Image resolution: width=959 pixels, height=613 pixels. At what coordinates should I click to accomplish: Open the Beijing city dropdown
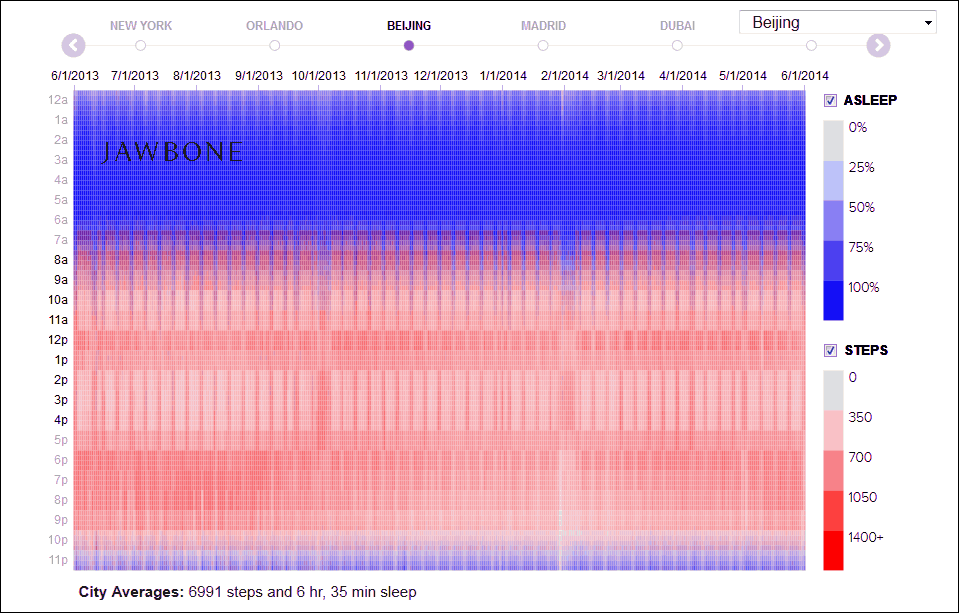[x=837, y=23]
